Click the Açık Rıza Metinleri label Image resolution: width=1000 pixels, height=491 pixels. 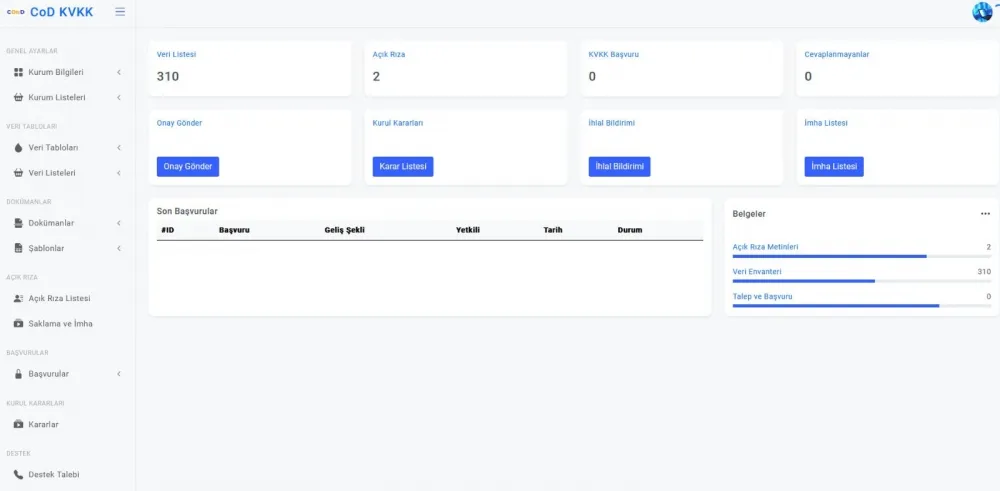765,247
